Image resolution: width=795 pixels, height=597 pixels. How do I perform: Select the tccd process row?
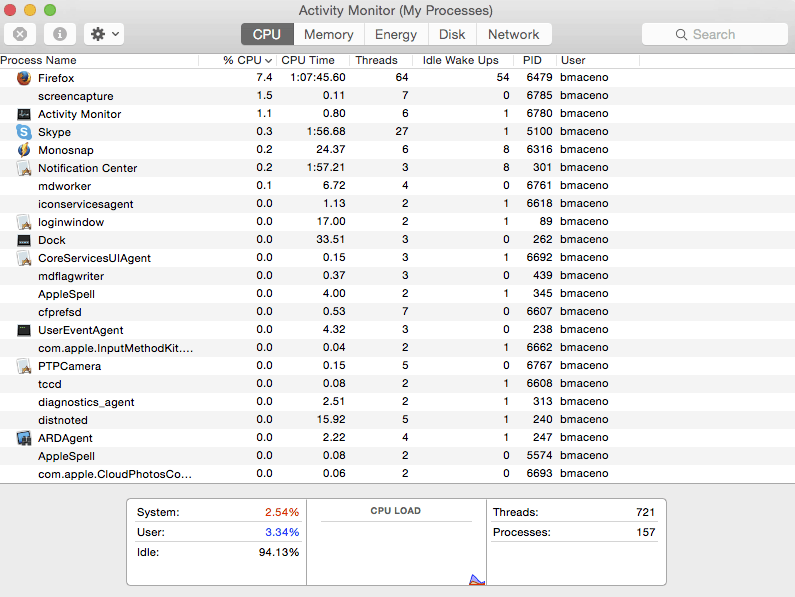point(398,384)
